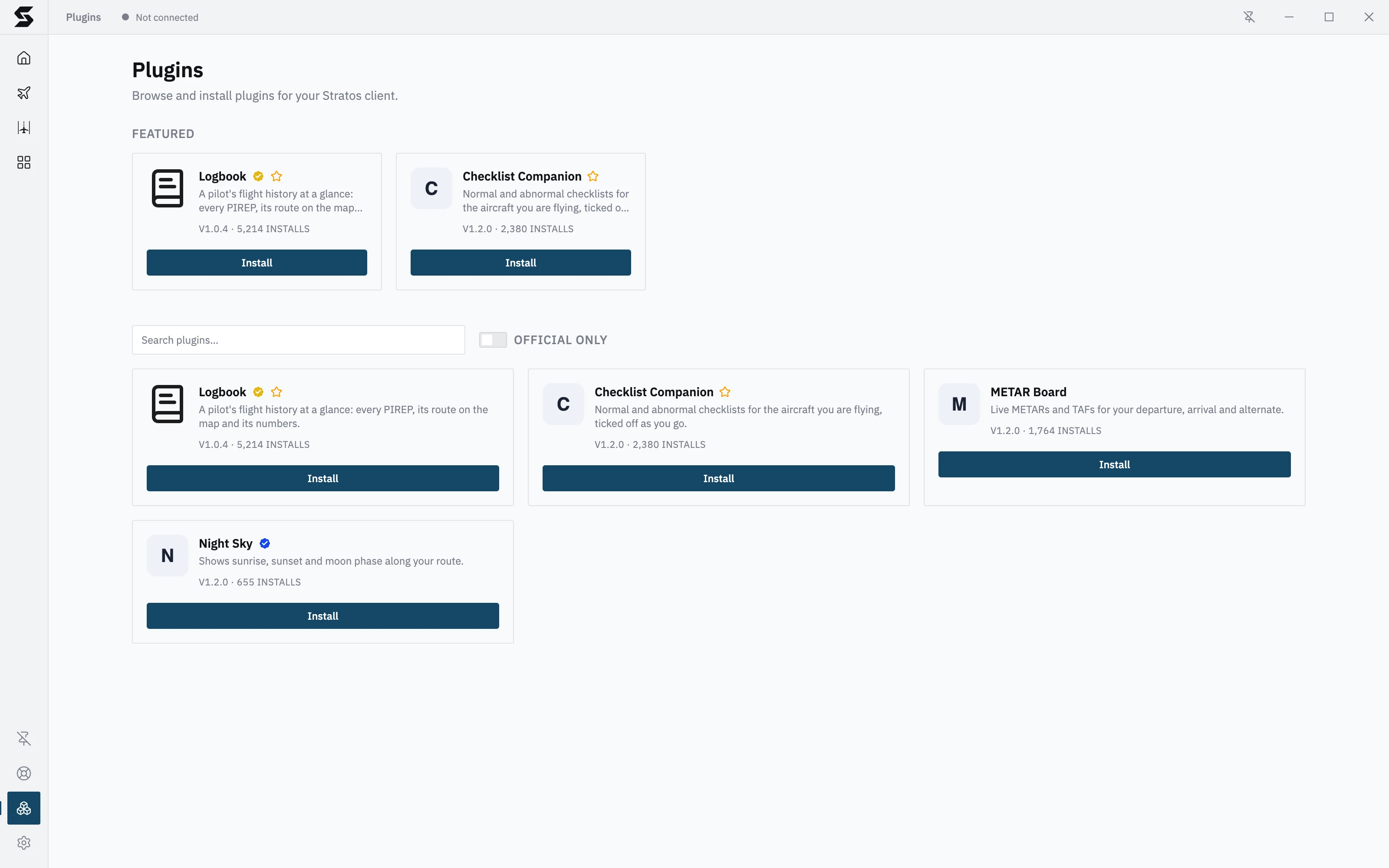Screen dimensions: 1389x868
Task: Click 'V1.2.0 · 655 INSTALLS' text
Action: (250, 582)
